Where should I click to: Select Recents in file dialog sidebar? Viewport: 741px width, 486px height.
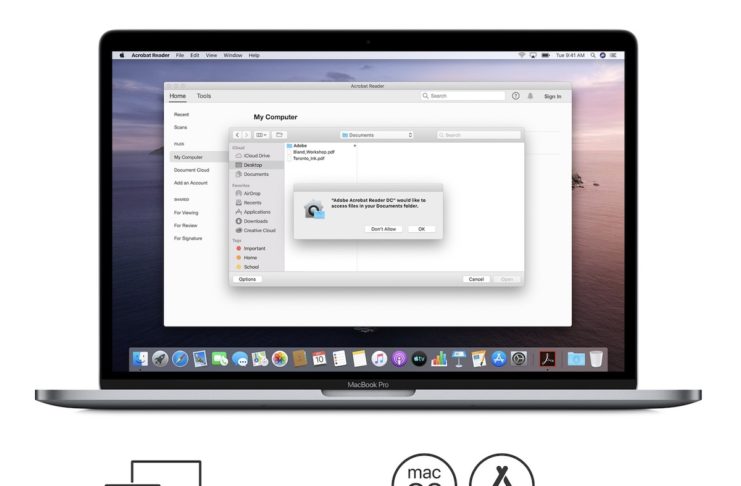tap(252, 202)
